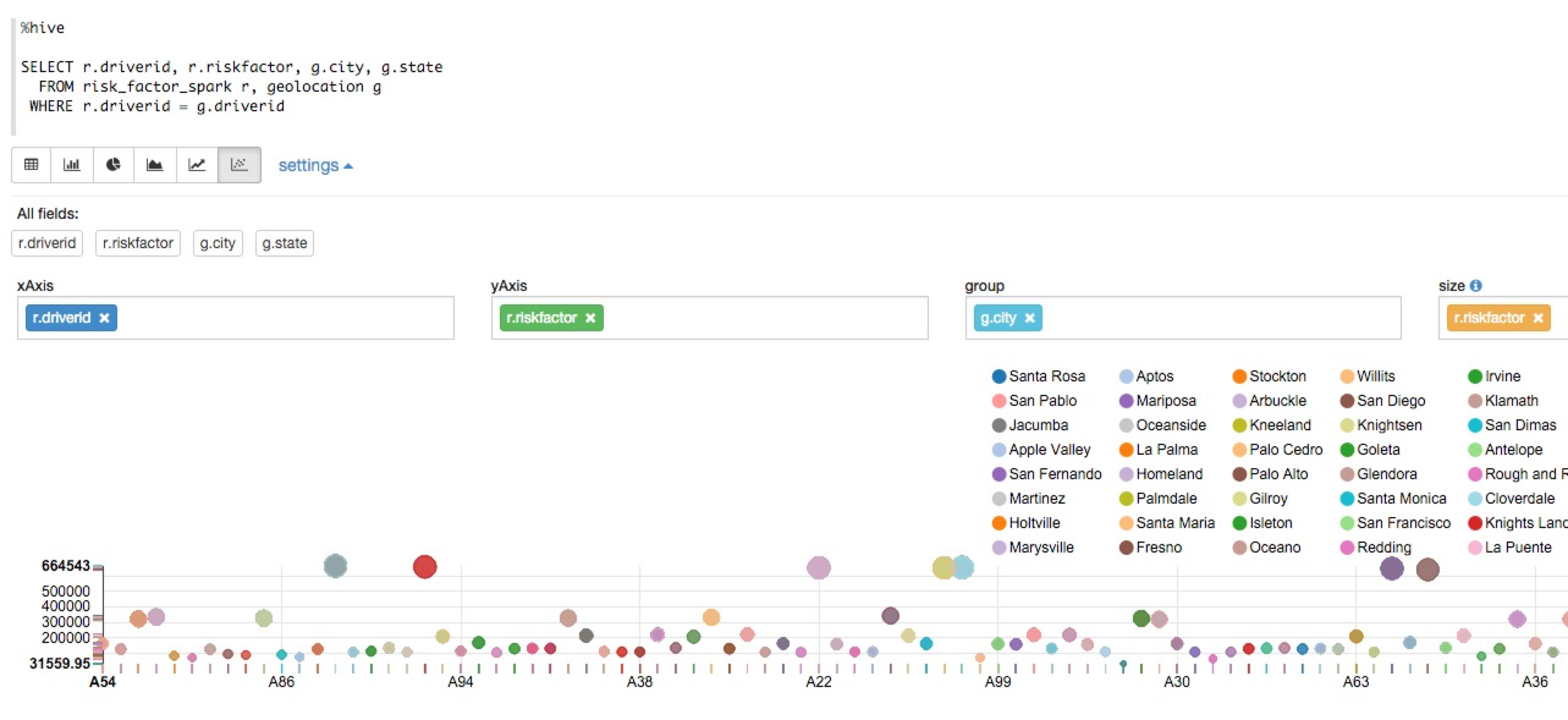Image resolution: width=1568 pixels, height=720 pixels.
Task: Toggle Santa Rosa legend series
Action: 1039,376
